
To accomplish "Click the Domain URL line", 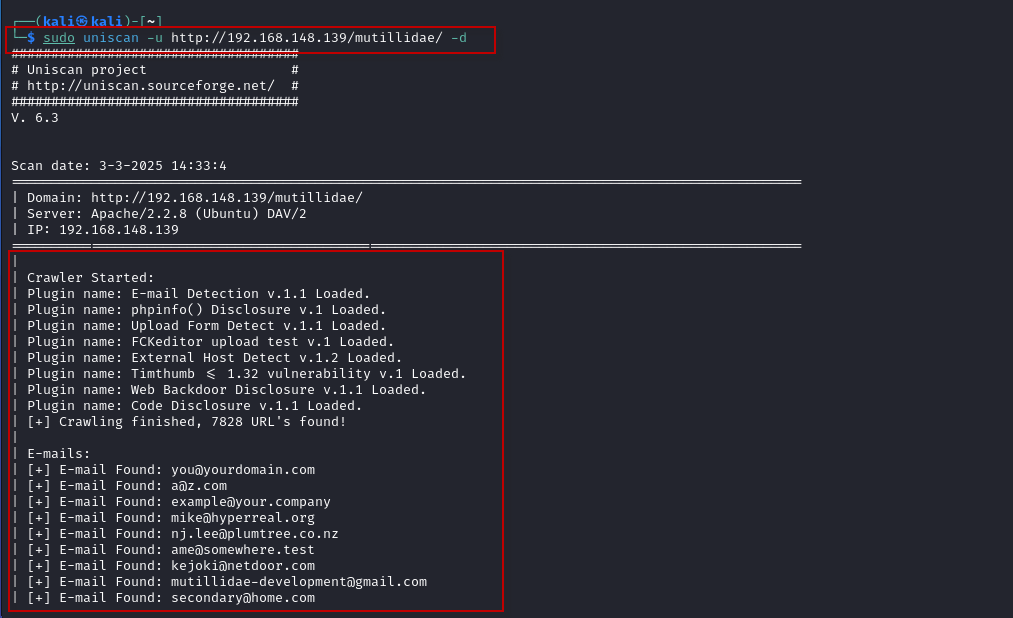I will pos(194,198).
